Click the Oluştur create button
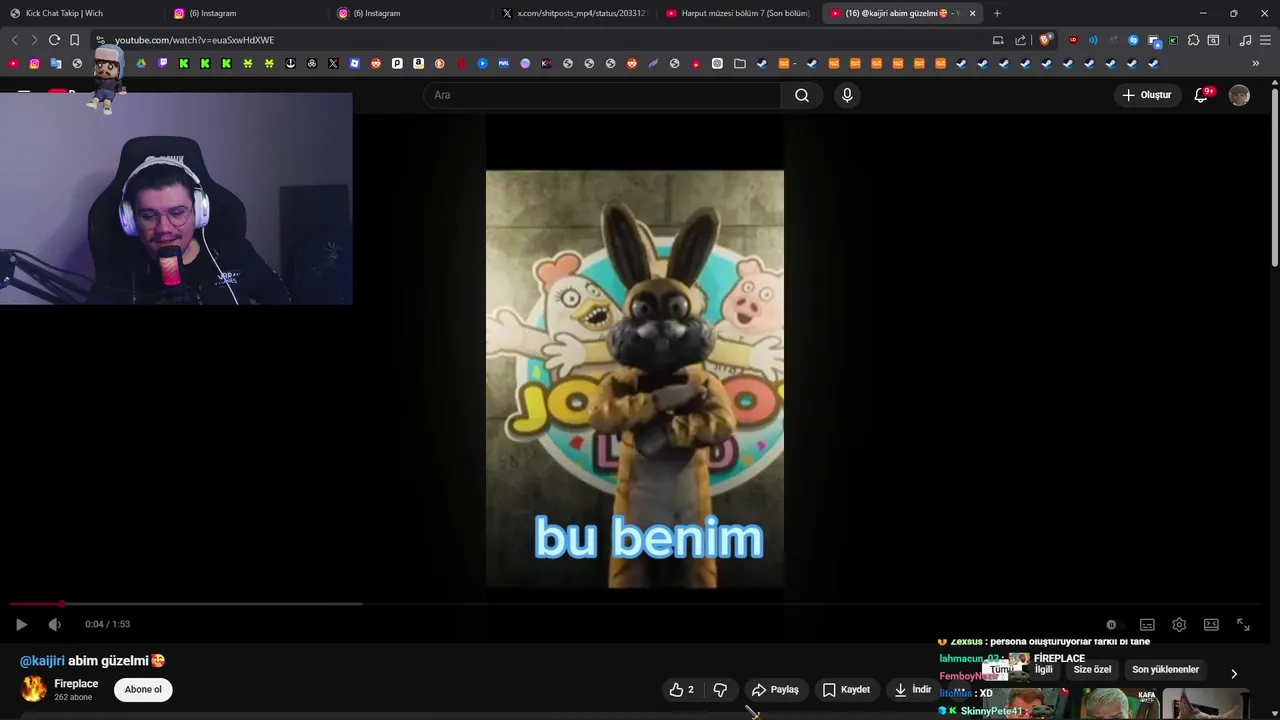The width and height of the screenshot is (1280, 720). pos(1146,95)
